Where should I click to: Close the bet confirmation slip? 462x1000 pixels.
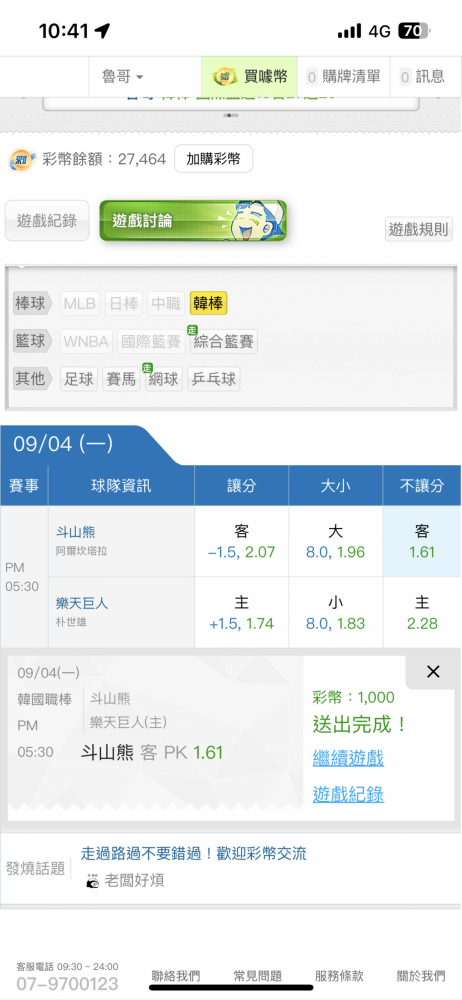coord(433,672)
